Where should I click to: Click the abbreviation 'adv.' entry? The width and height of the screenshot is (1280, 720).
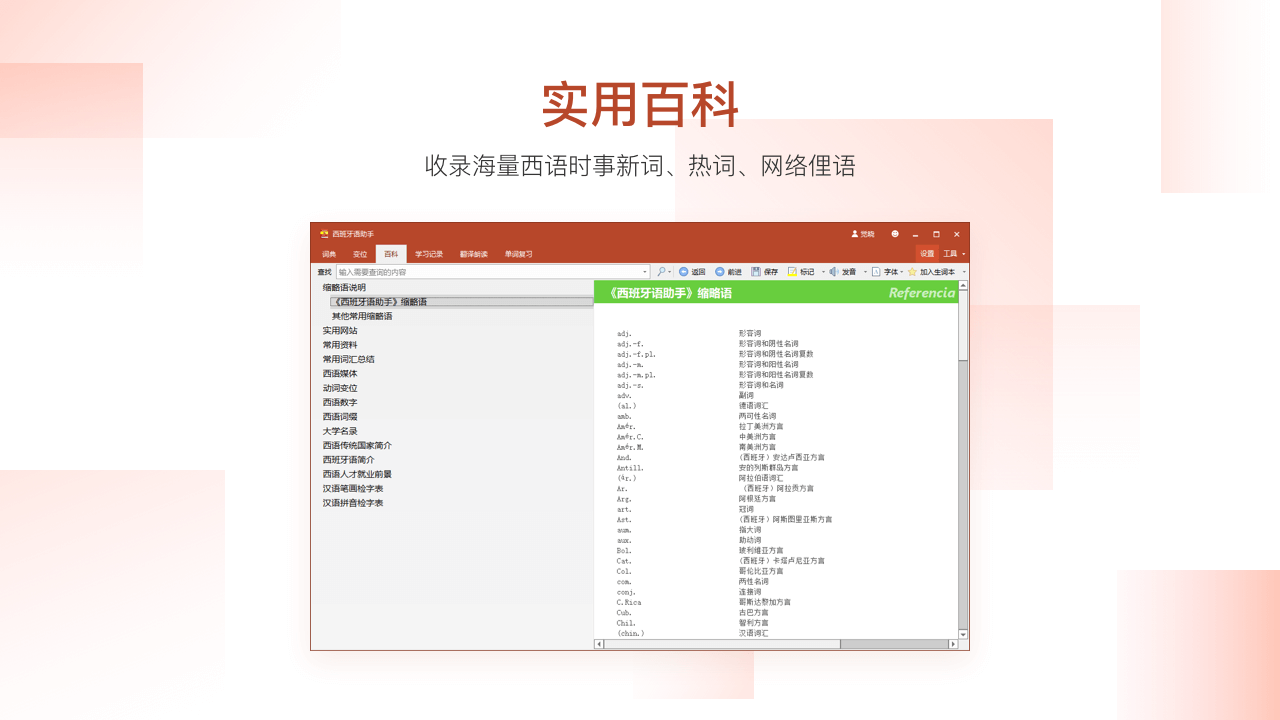(x=625, y=396)
